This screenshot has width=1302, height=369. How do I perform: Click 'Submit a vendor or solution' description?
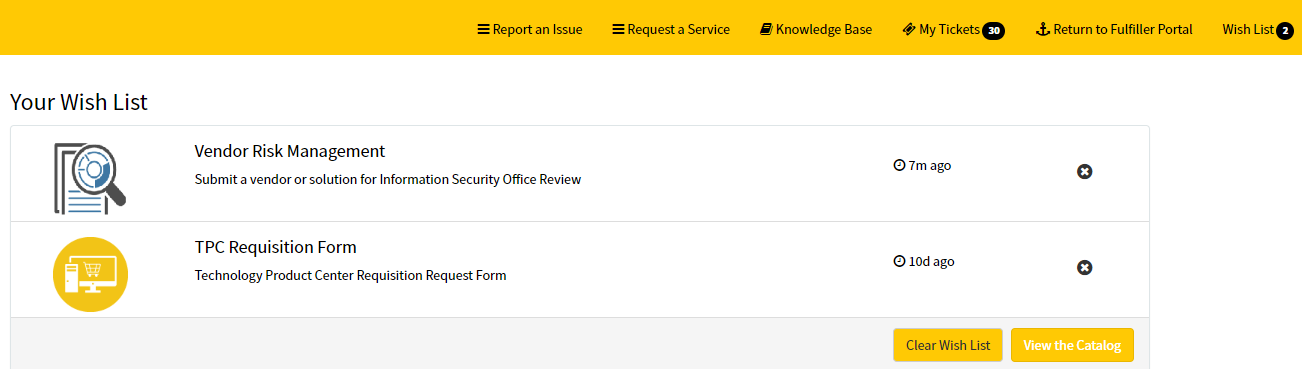pyautogui.click(x=387, y=180)
